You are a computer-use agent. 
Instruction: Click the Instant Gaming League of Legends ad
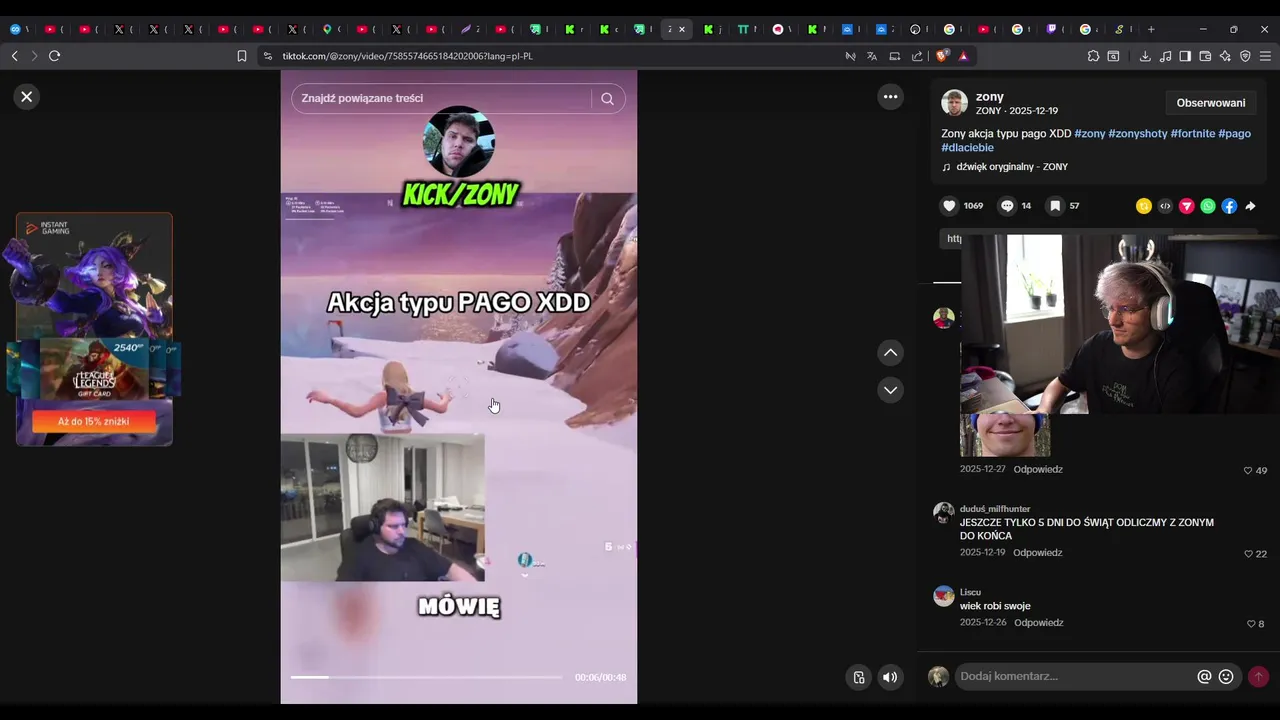(94, 329)
